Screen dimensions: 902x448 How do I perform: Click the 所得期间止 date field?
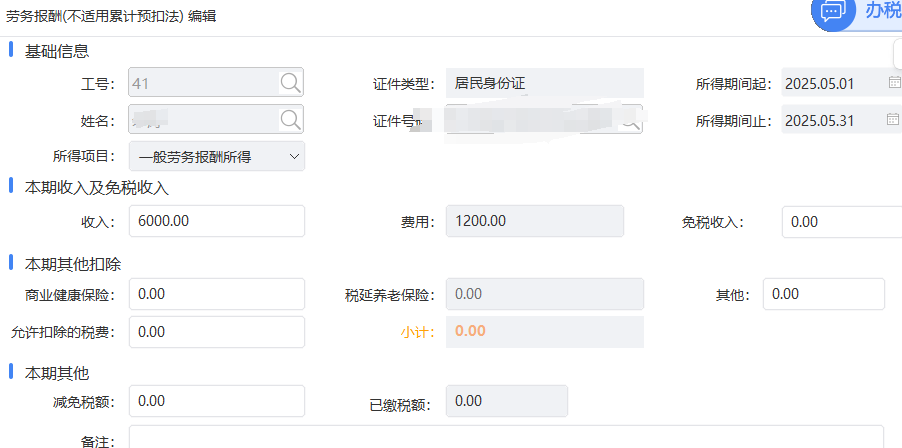point(832,120)
